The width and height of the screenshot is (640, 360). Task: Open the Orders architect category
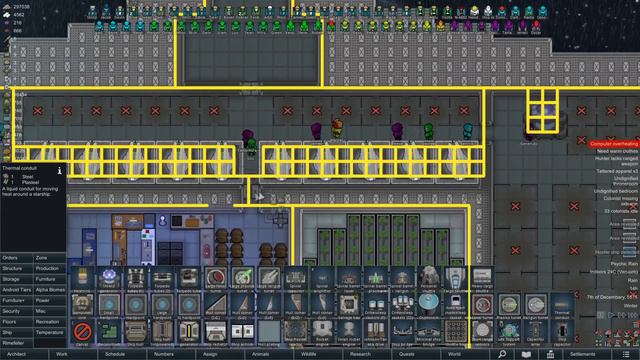(x=17, y=258)
